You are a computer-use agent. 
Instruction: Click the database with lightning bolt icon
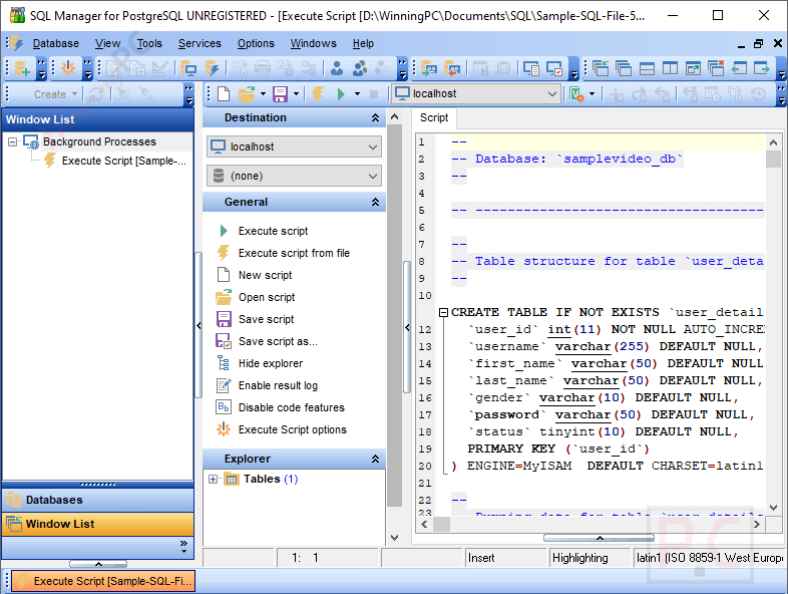(212, 68)
